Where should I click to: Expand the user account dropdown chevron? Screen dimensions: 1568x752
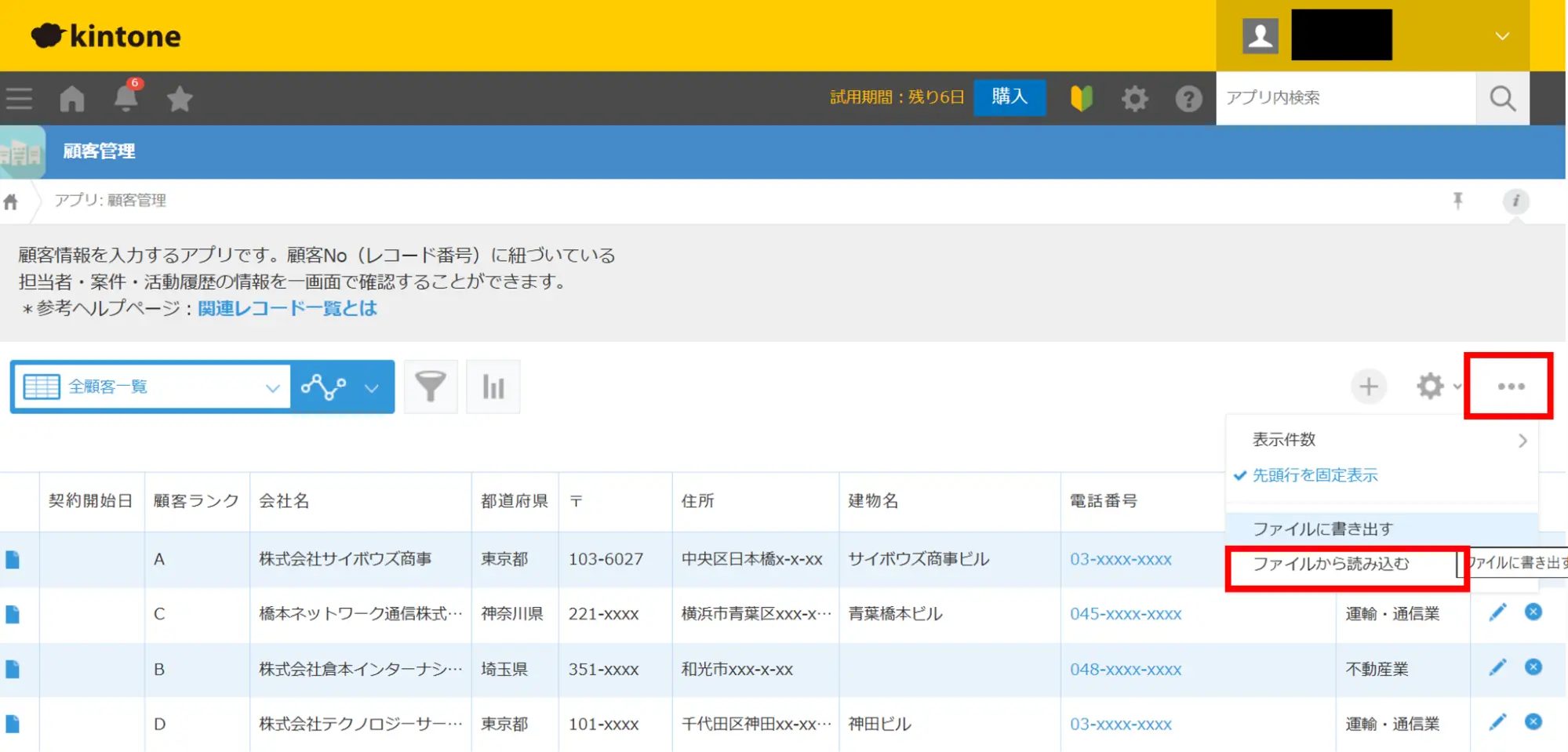pos(1501,36)
